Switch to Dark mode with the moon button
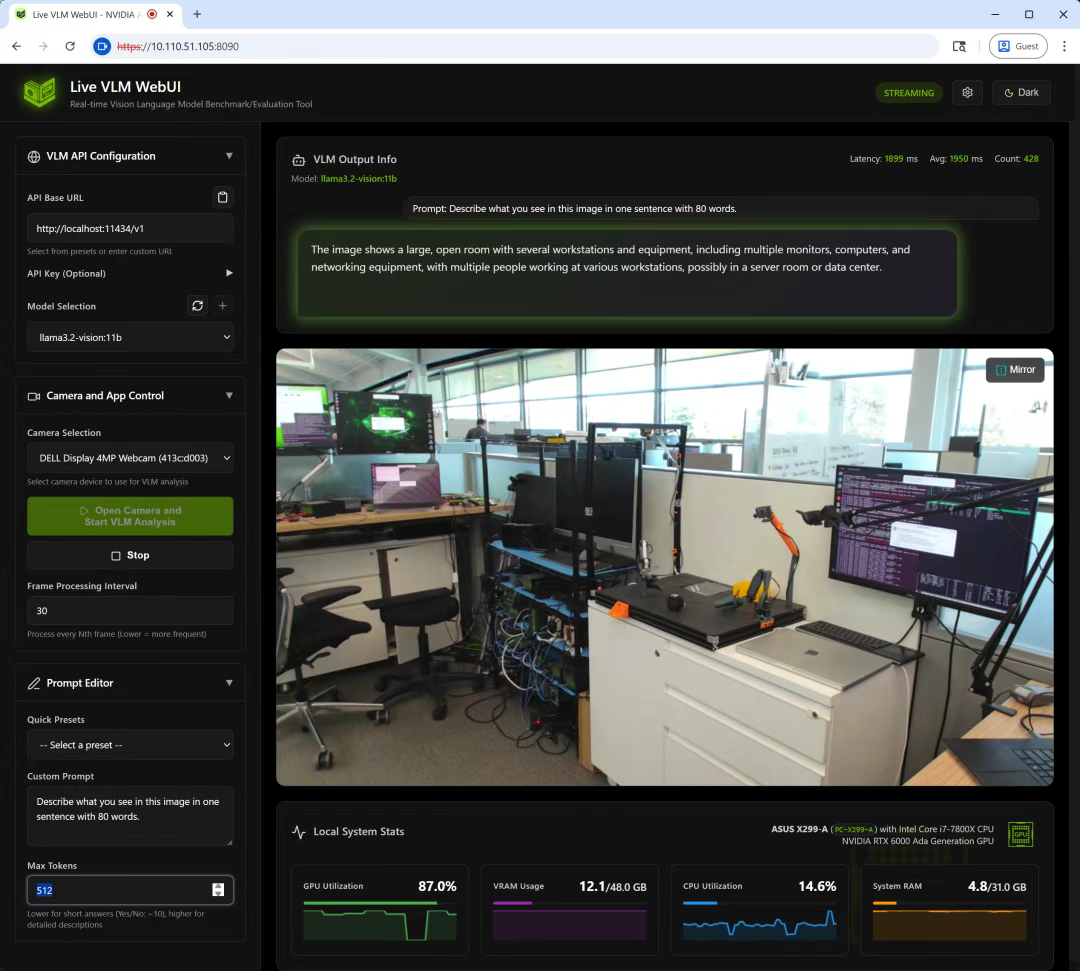This screenshot has width=1080, height=971. point(1021,92)
